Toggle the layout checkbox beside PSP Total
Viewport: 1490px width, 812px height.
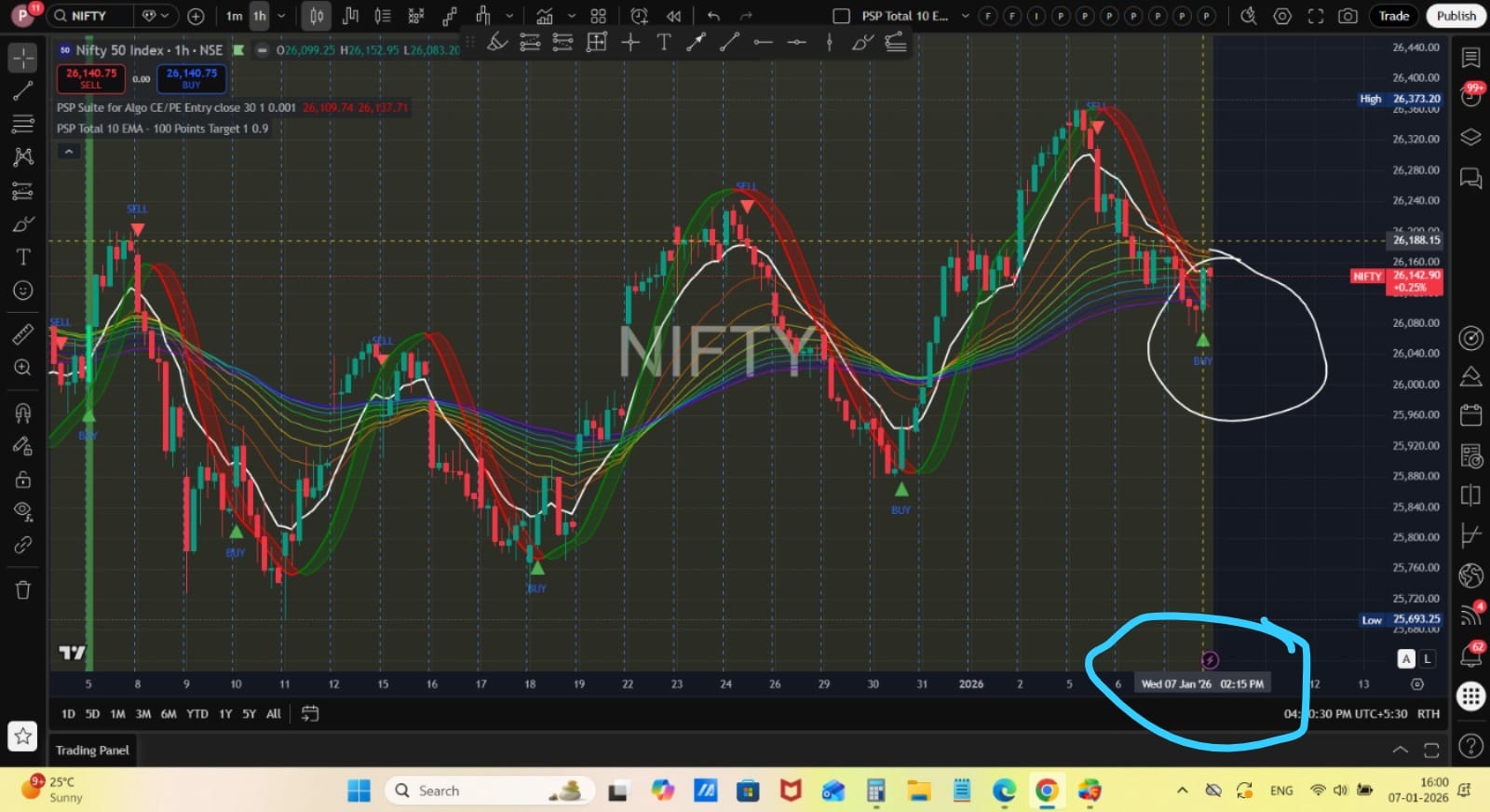pyautogui.click(x=841, y=16)
